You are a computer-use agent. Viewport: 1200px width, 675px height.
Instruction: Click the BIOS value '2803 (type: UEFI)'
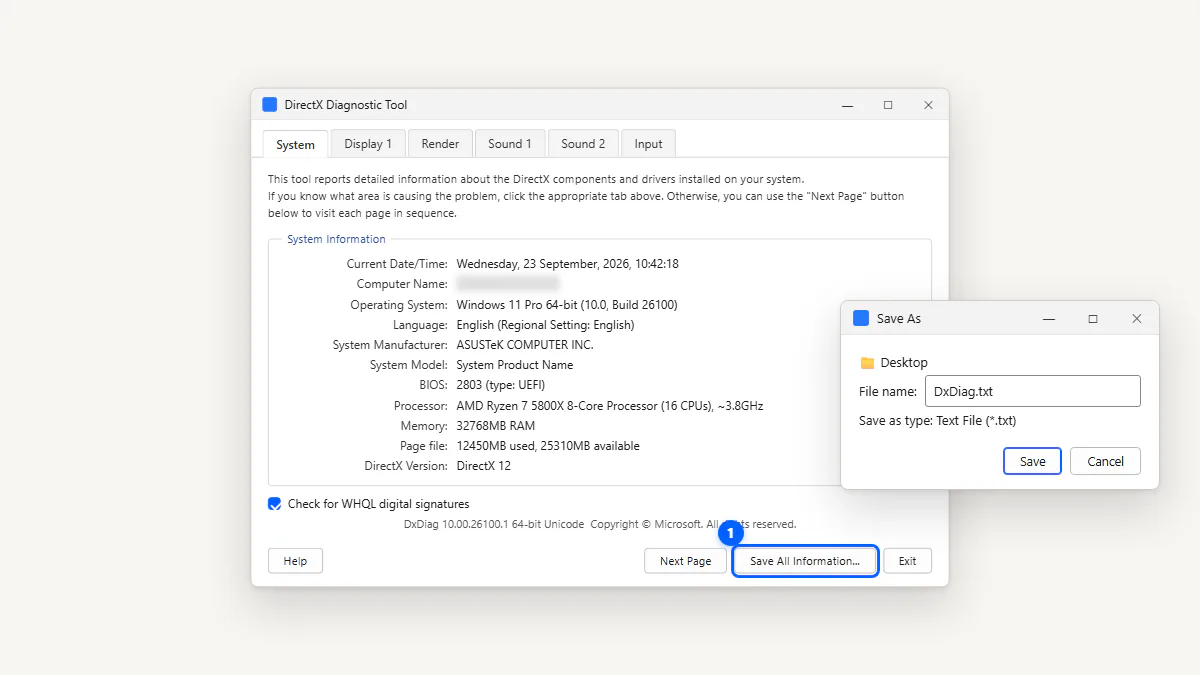click(501, 385)
